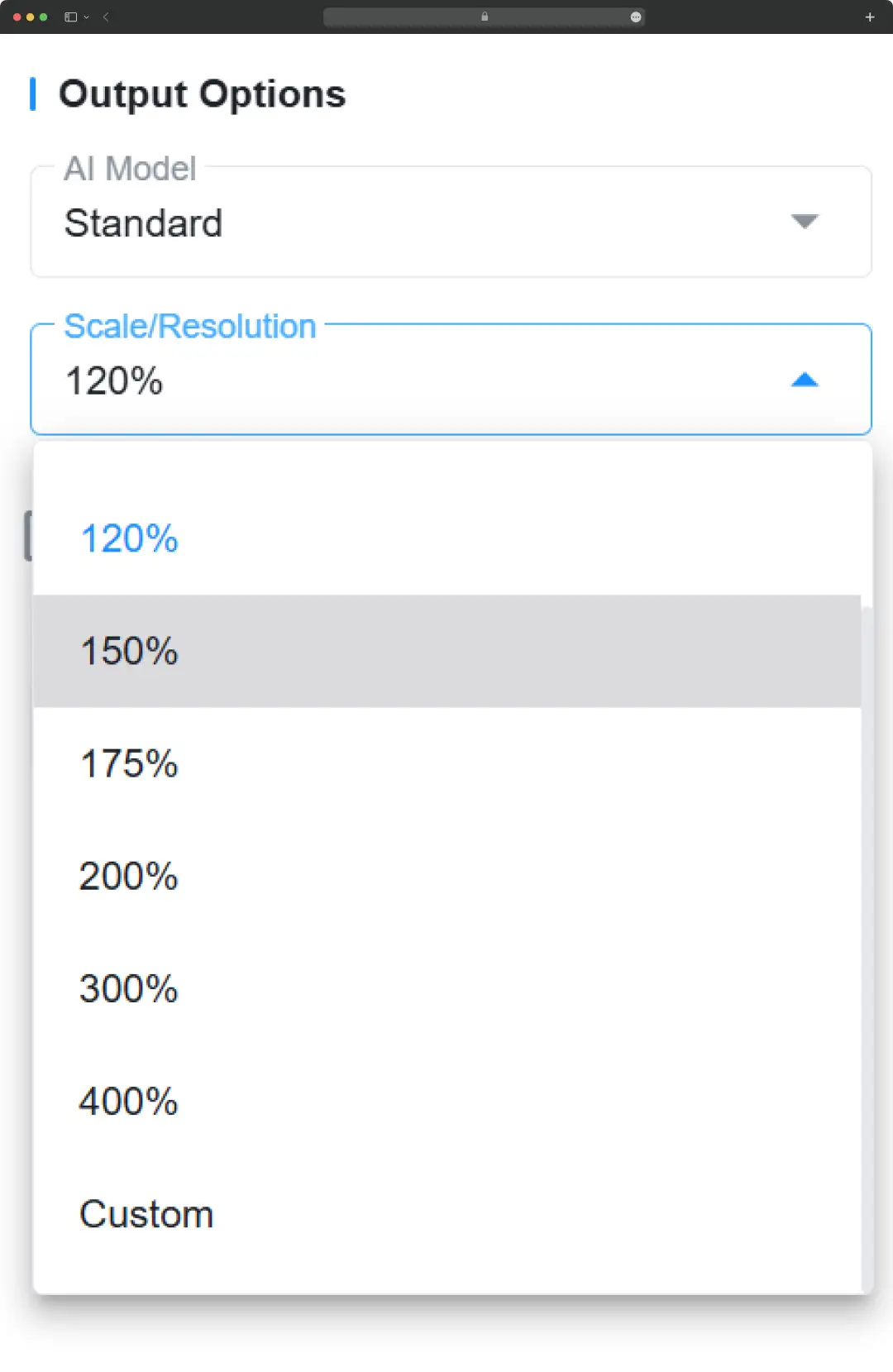Choose 300% in the dropdown list
This screenshot has height=1372, width=893.
(x=447, y=988)
